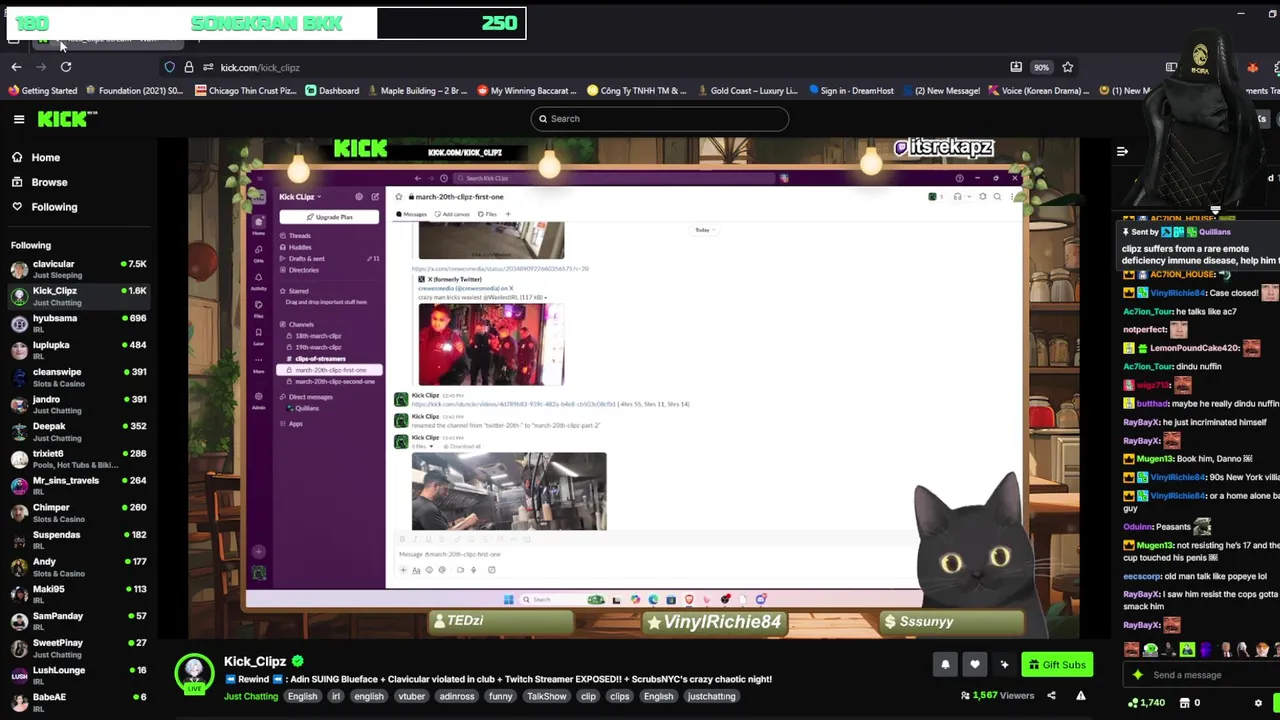1280x720 pixels.
Task: Bookmark this page with star icon
Action: point(1068,67)
